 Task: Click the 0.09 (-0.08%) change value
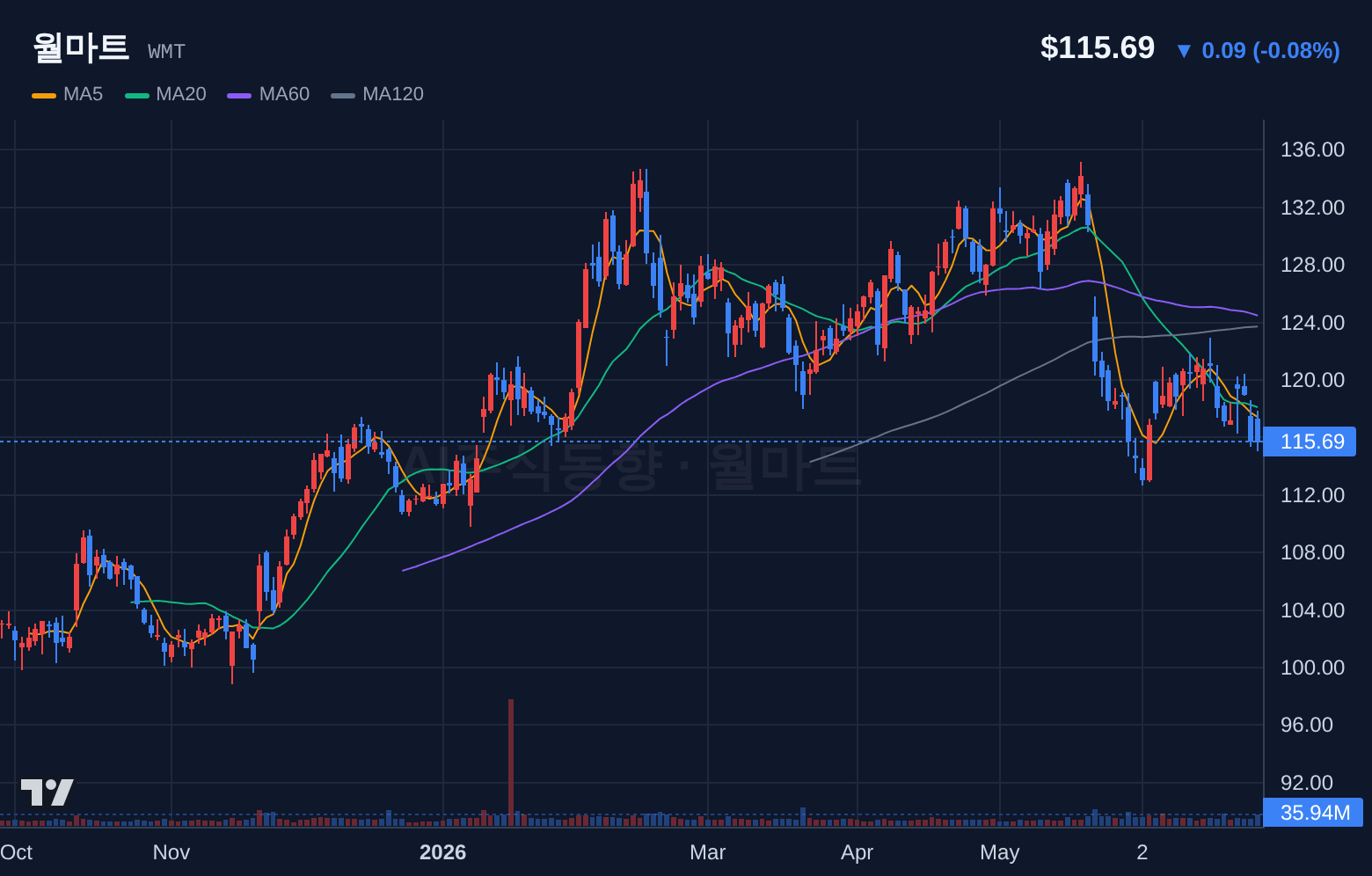pos(1271,50)
